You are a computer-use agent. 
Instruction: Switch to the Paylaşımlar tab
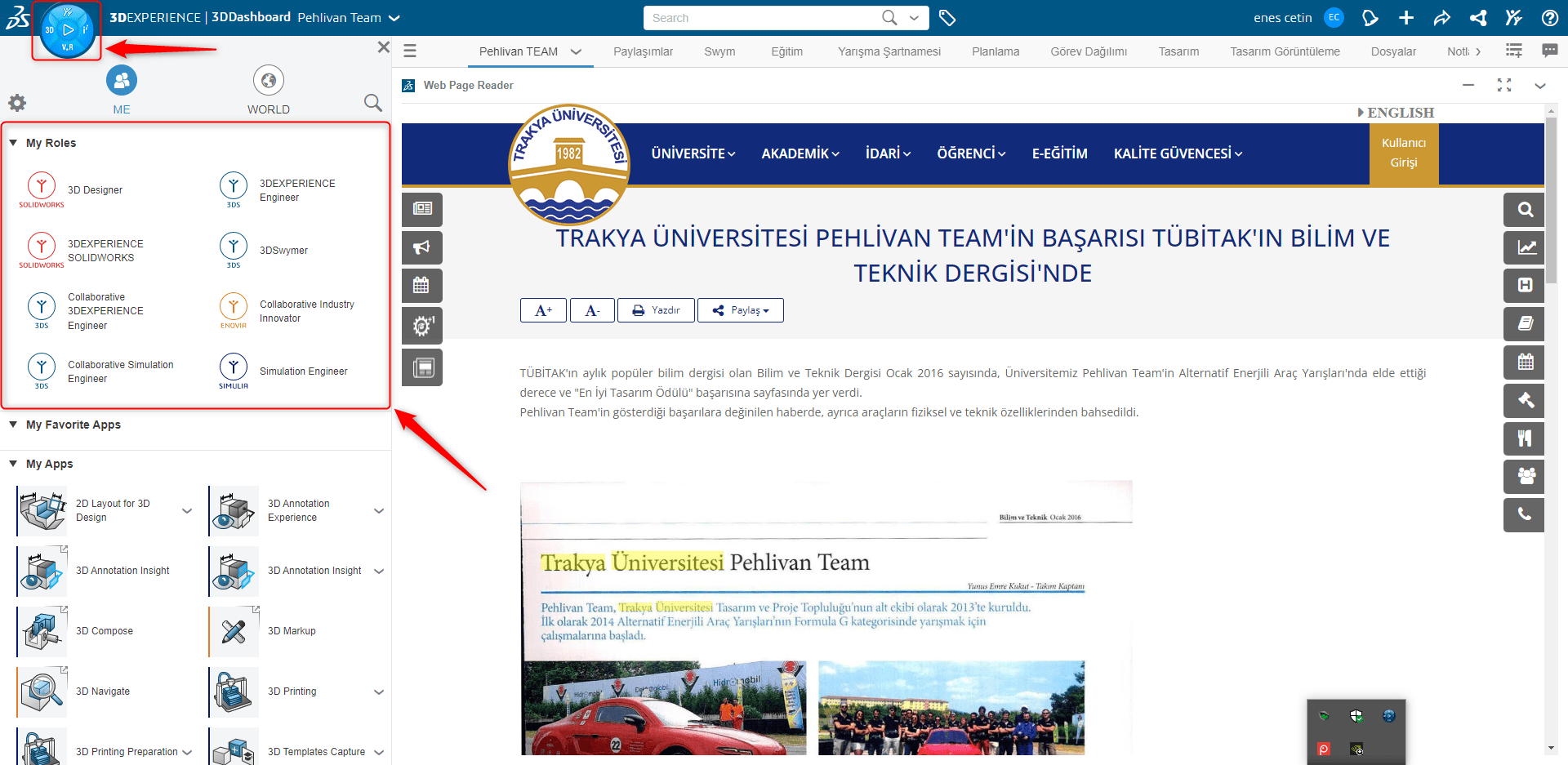(x=644, y=51)
